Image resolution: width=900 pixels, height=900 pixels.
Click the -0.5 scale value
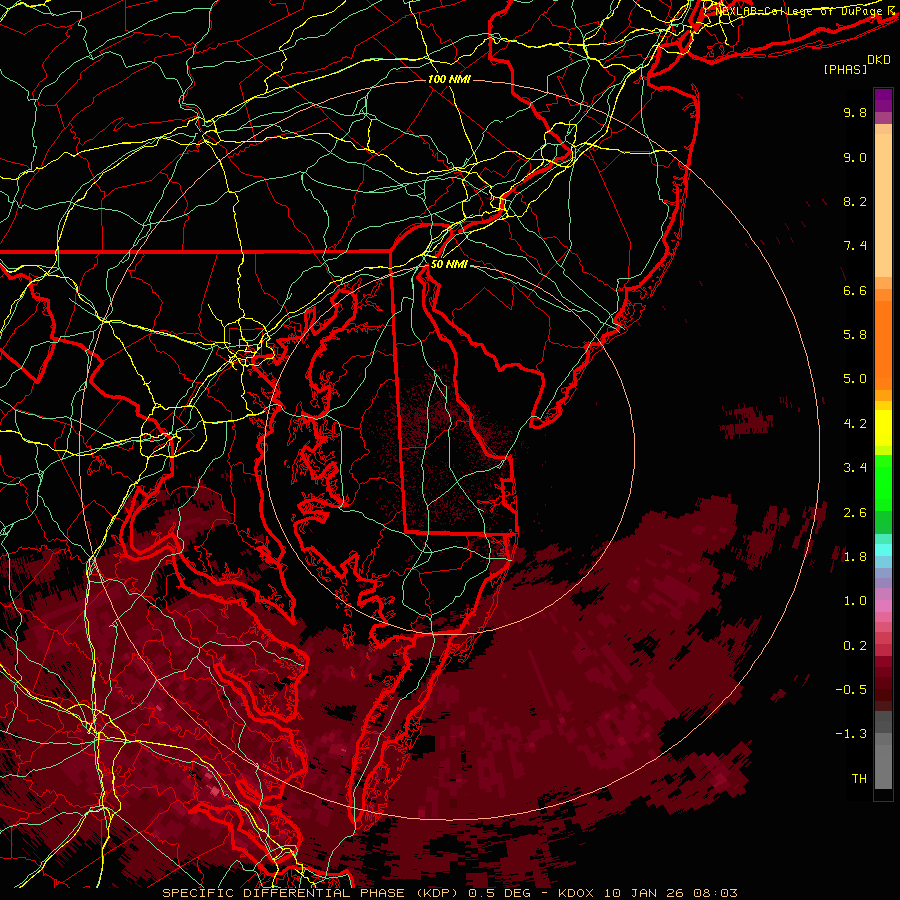click(851, 690)
